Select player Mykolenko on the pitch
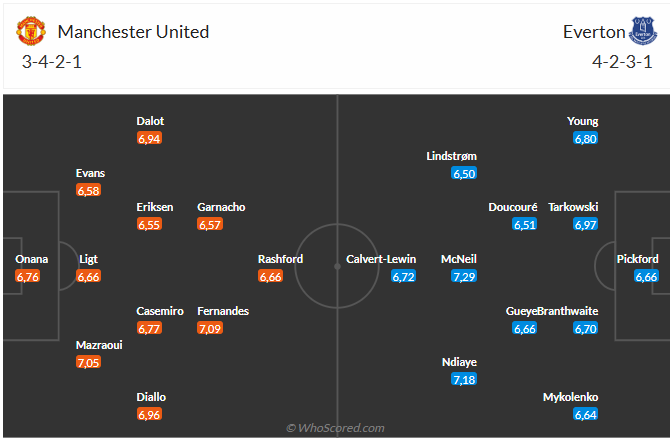The image size is (670, 438). 571,396
